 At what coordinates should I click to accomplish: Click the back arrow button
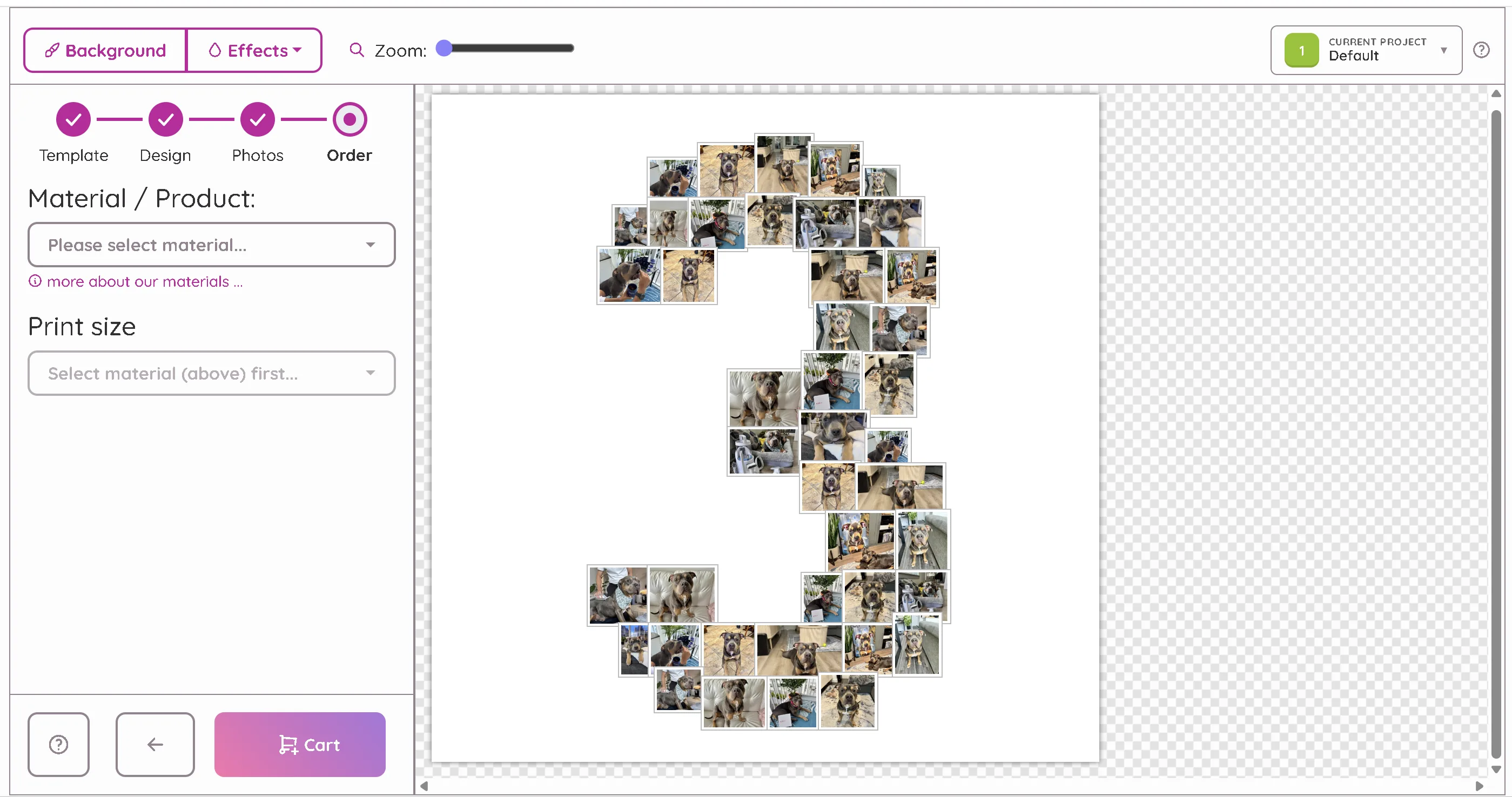[155, 744]
